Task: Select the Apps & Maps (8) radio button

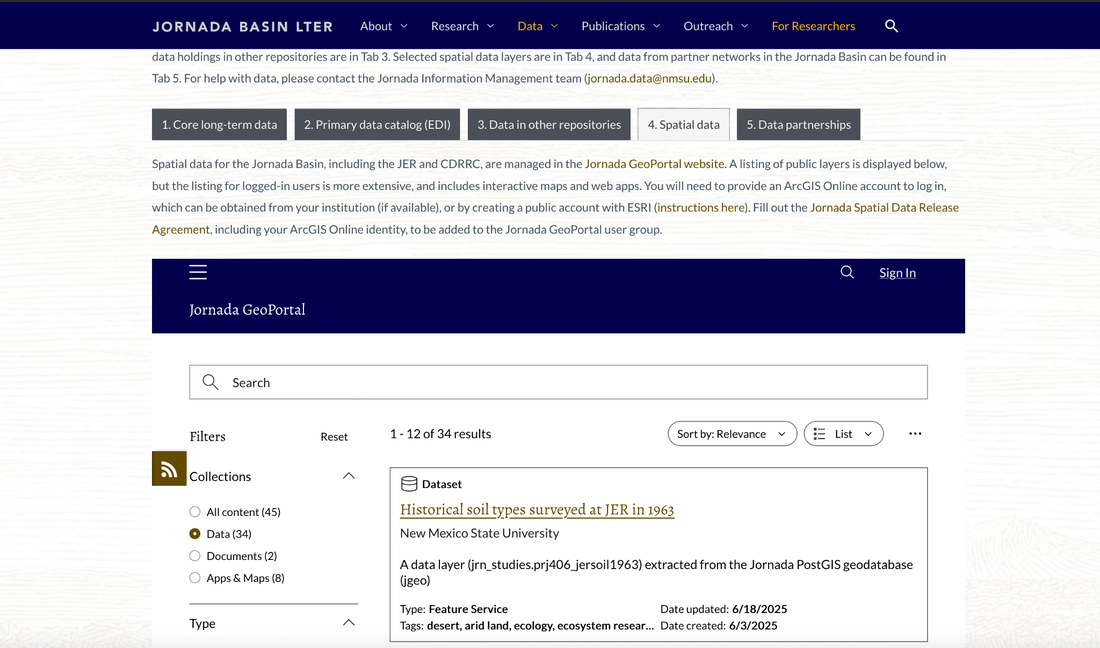Action: 195,578
